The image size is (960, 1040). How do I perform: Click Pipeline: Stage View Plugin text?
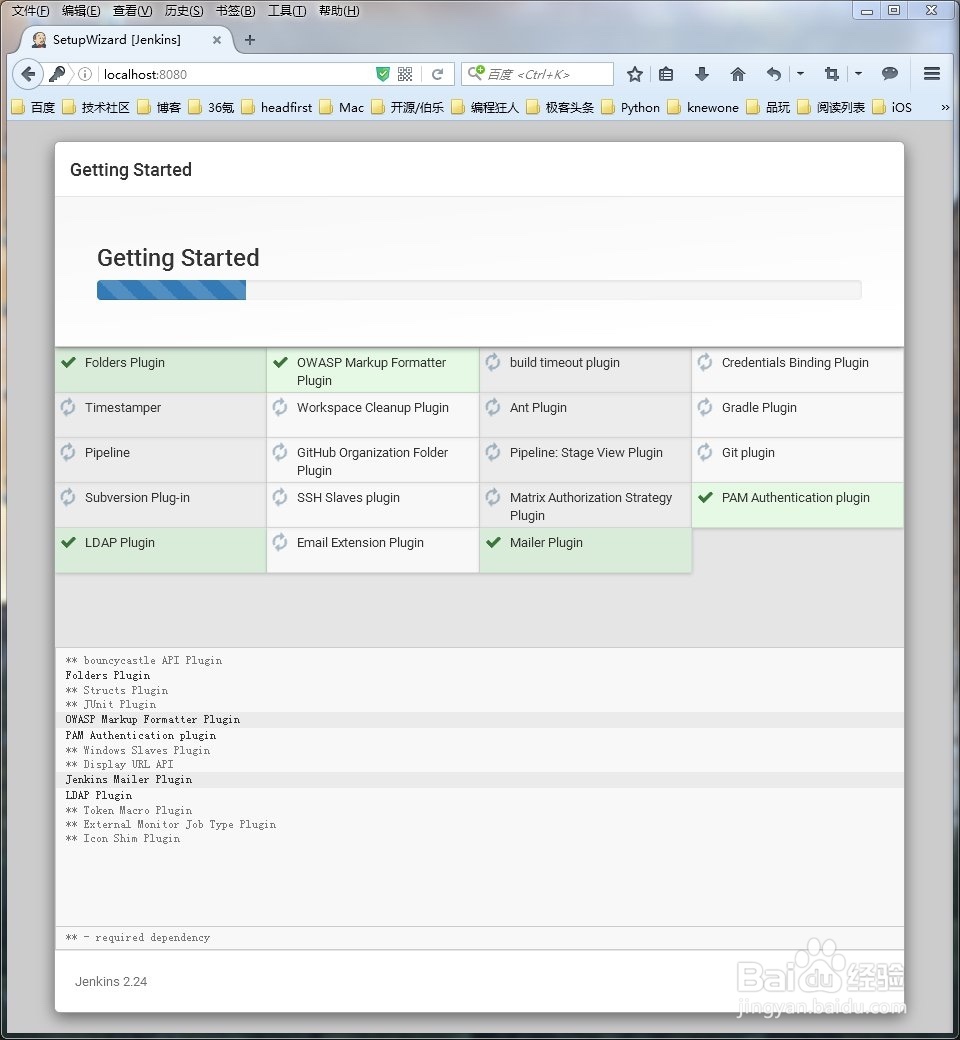(x=586, y=452)
